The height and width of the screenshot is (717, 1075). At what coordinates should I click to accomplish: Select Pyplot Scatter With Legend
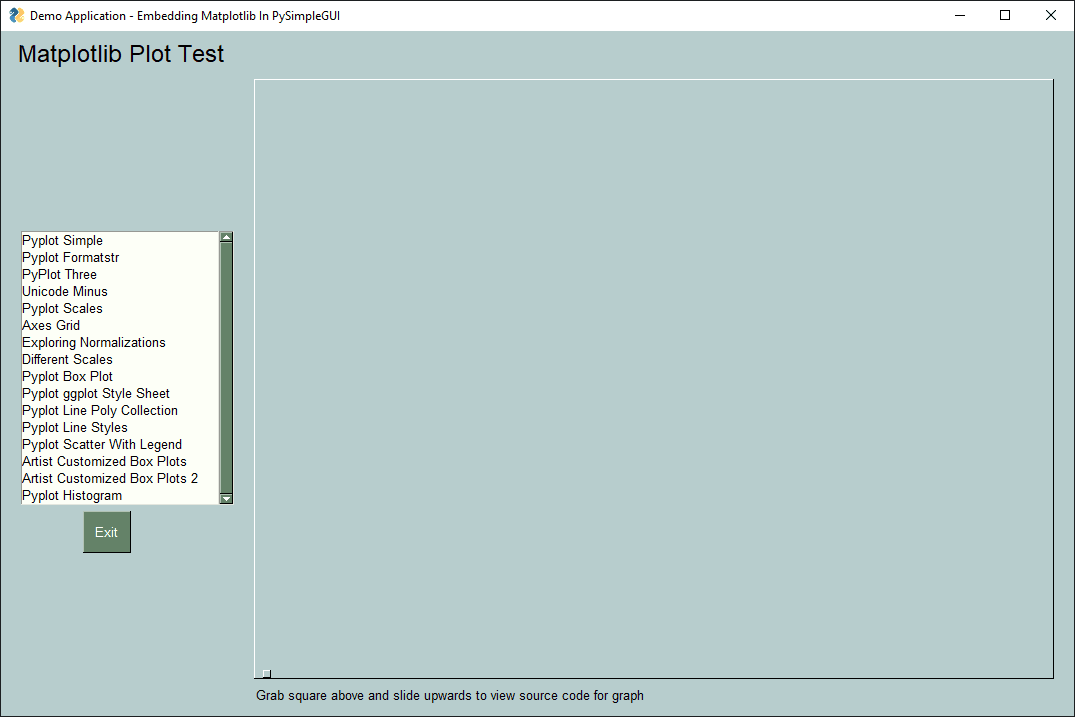[102, 445]
